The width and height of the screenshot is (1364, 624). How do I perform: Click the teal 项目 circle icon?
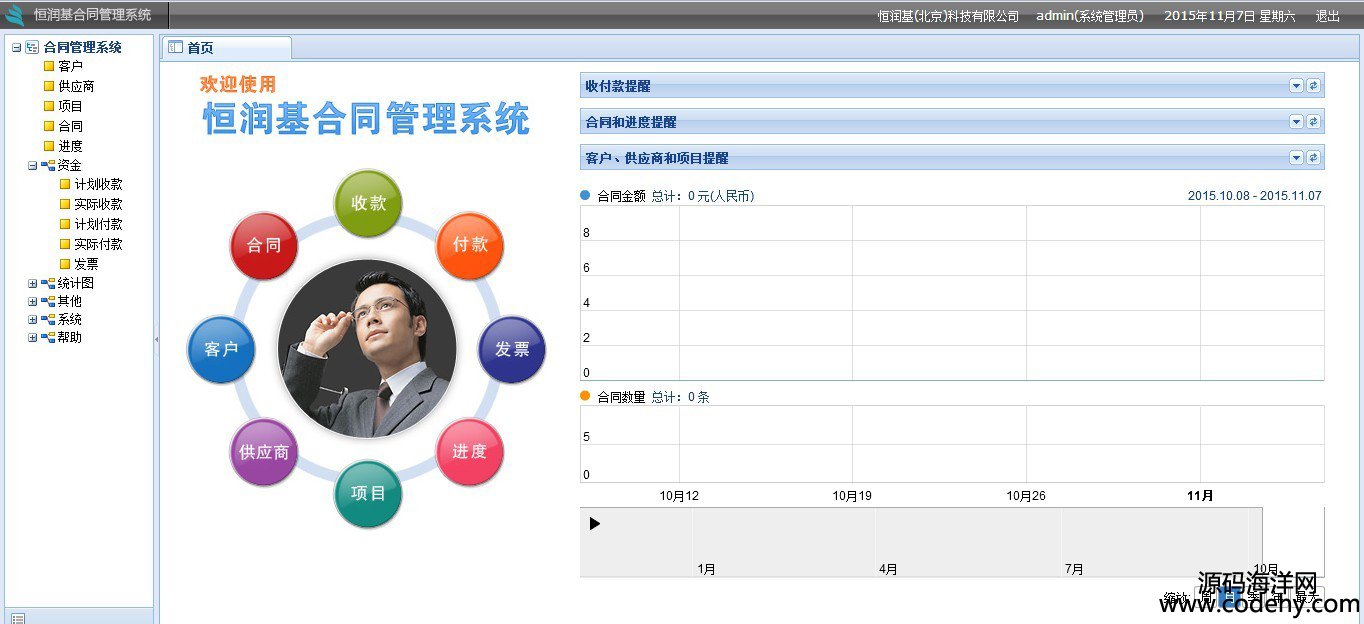(368, 494)
